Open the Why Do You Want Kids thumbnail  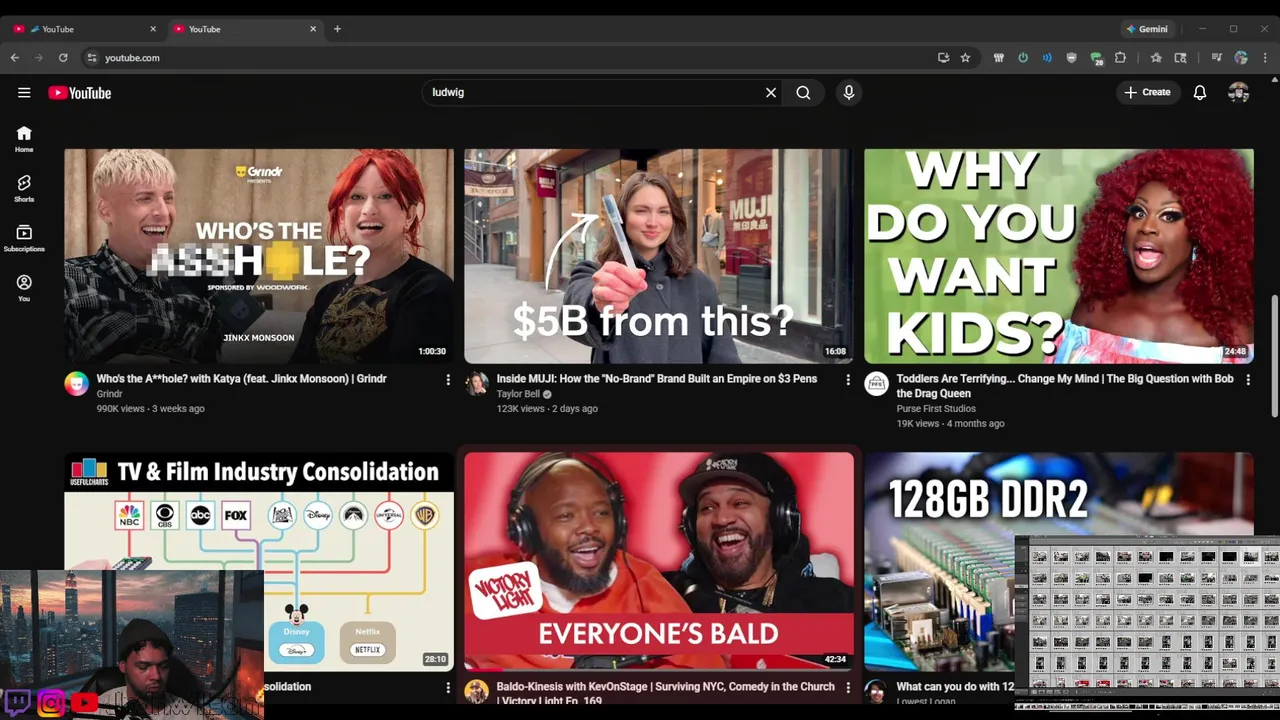point(1059,256)
